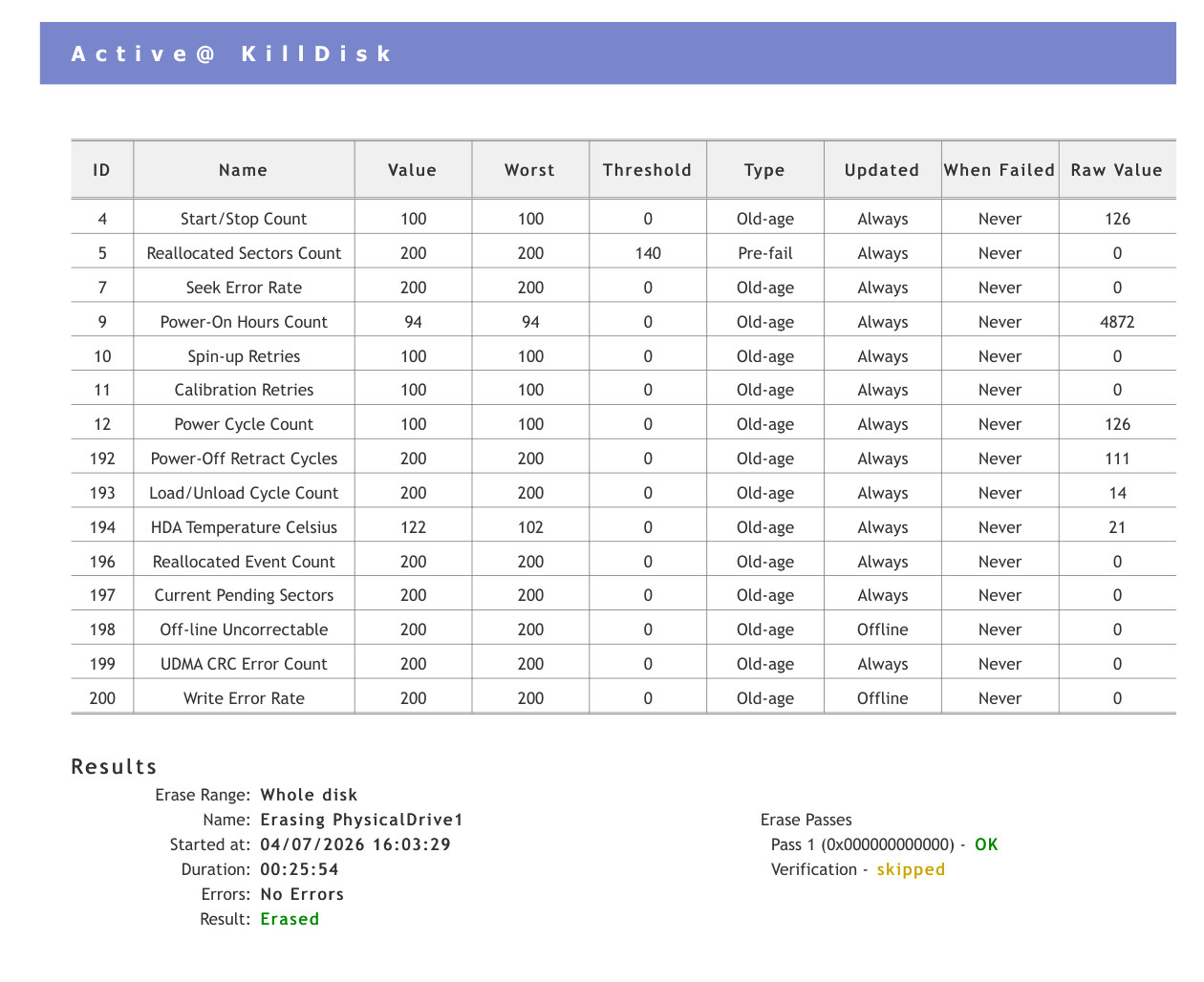The height and width of the screenshot is (982, 1204).
Task: Select the HDA Temperature Celsius row
Action: click(624, 527)
